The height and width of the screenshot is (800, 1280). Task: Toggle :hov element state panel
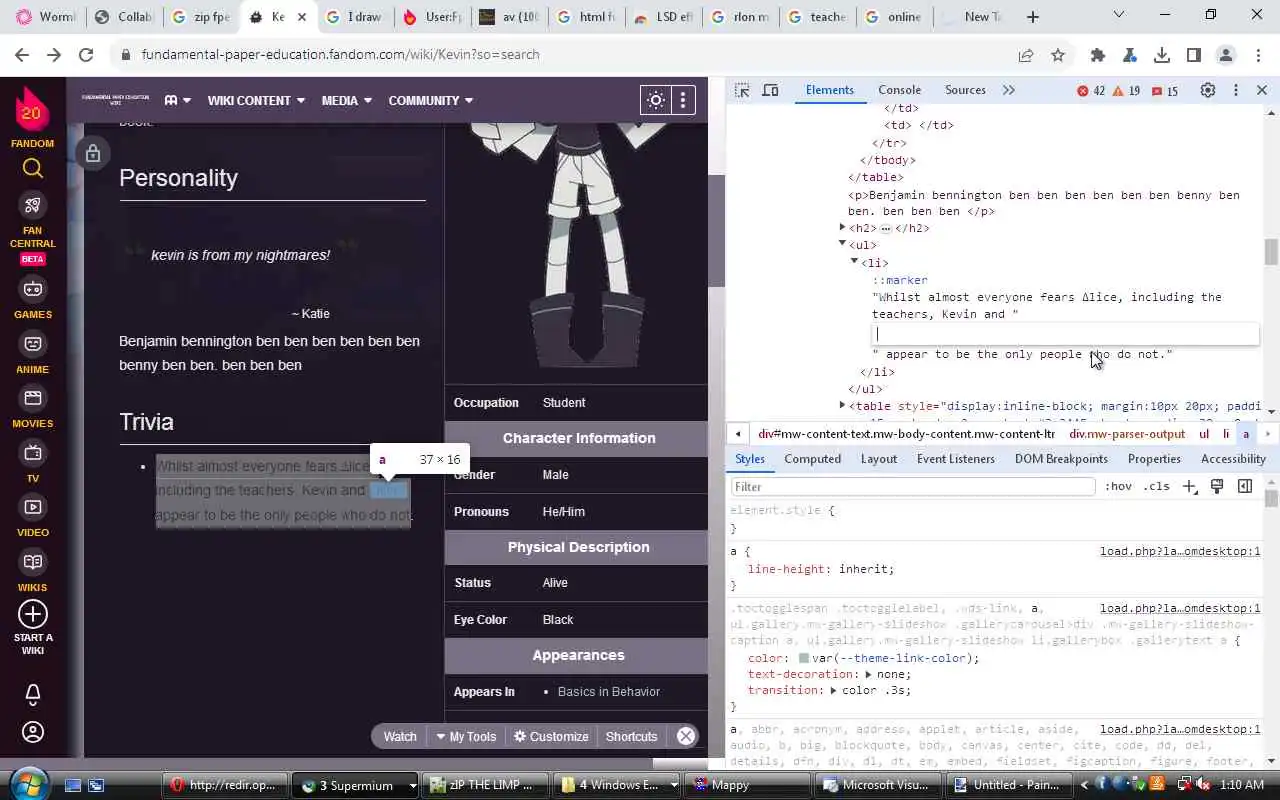pos(1118,487)
